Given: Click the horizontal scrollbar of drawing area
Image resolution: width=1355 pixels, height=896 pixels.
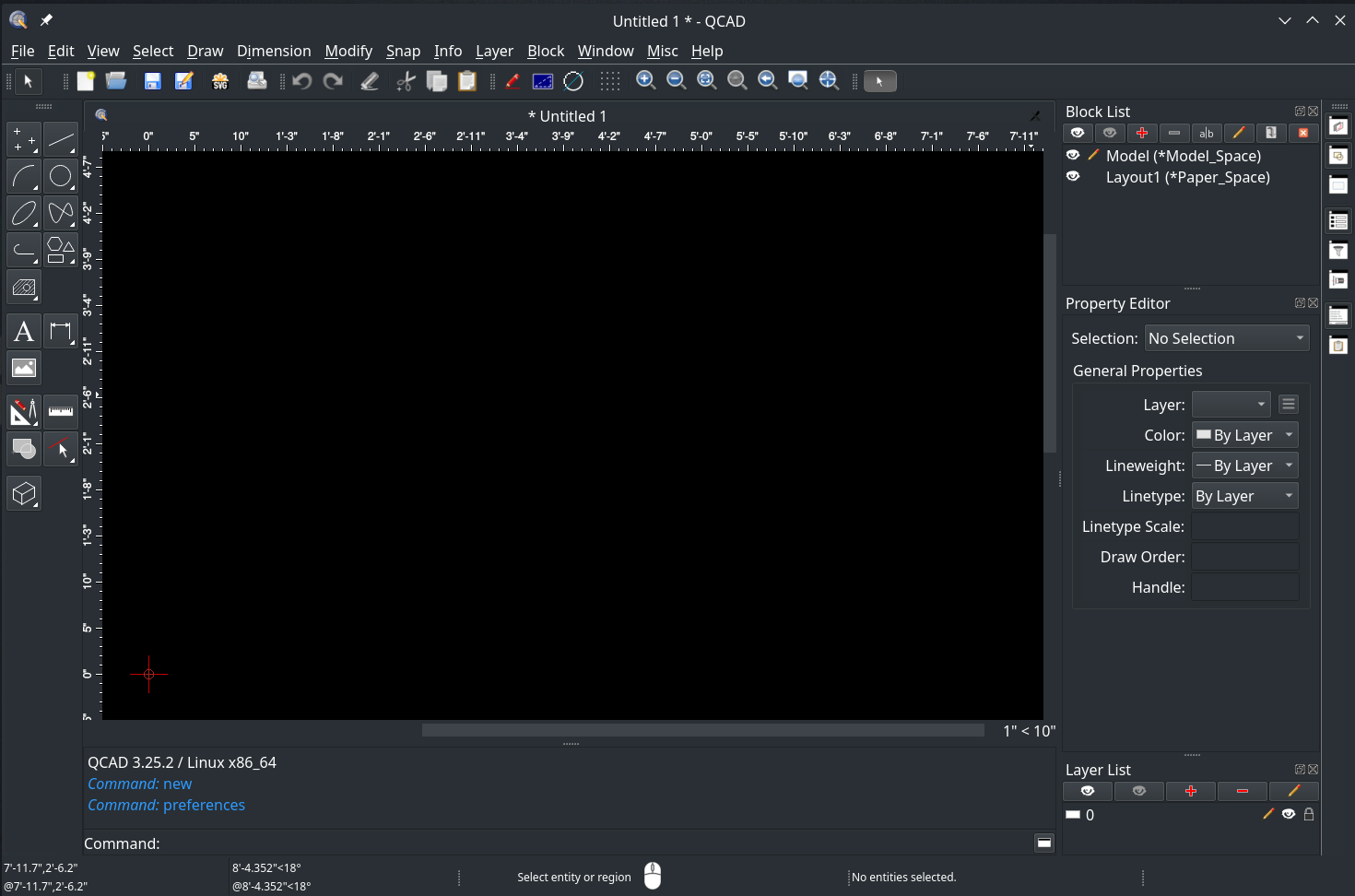Looking at the screenshot, I should click(702, 730).
